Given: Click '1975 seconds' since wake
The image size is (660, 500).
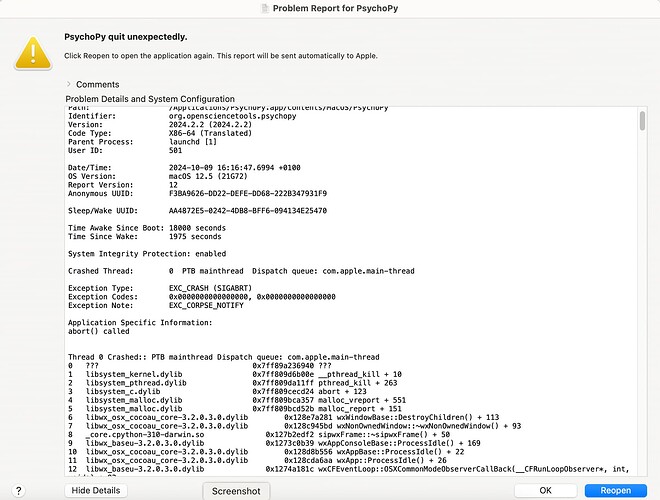Looking at the screenshot, I should pyautogui.click(x=195, y=237).
